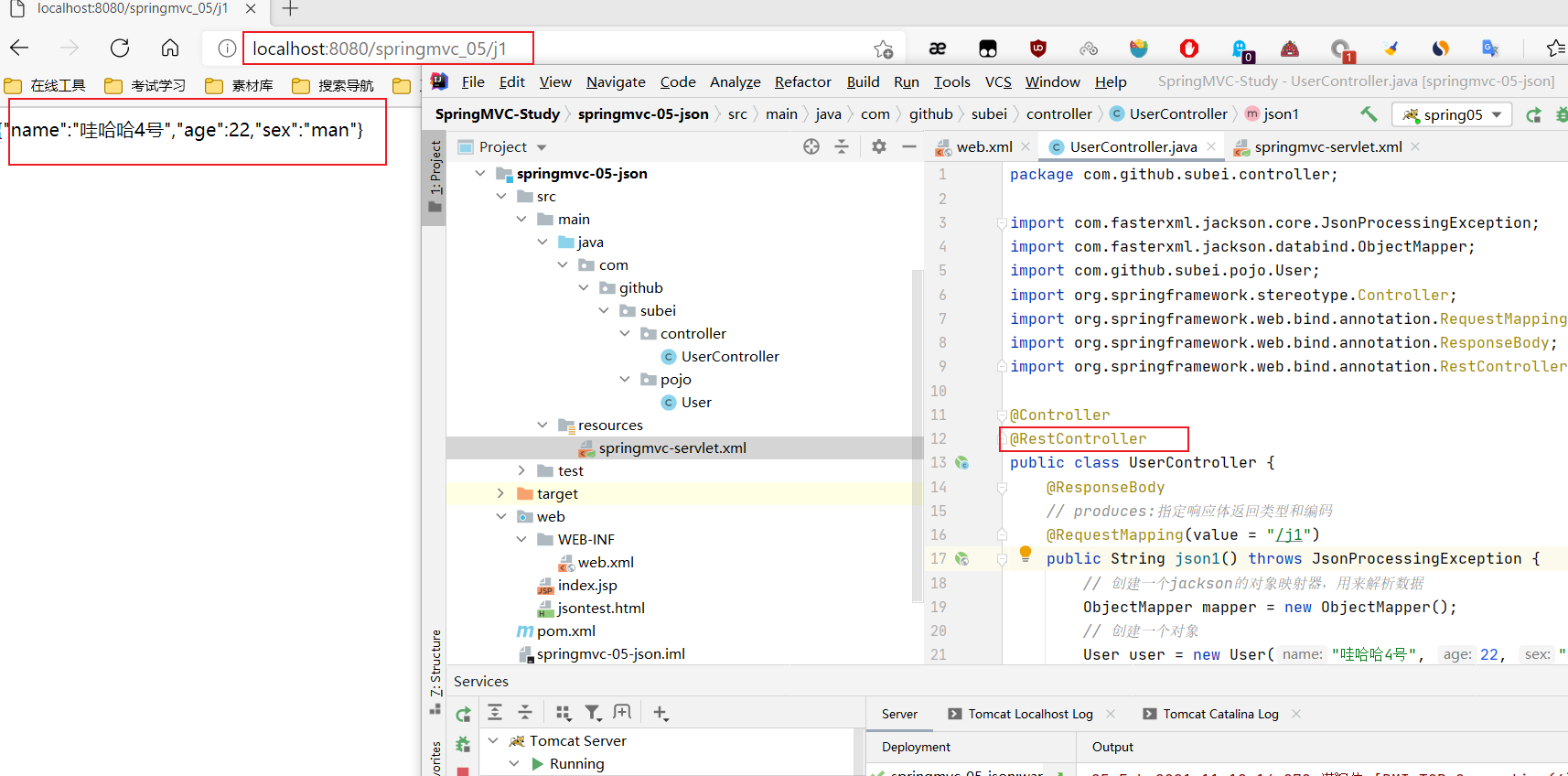
Task: Click the locate-in-project crosshair icon
Action: [811, 146]
